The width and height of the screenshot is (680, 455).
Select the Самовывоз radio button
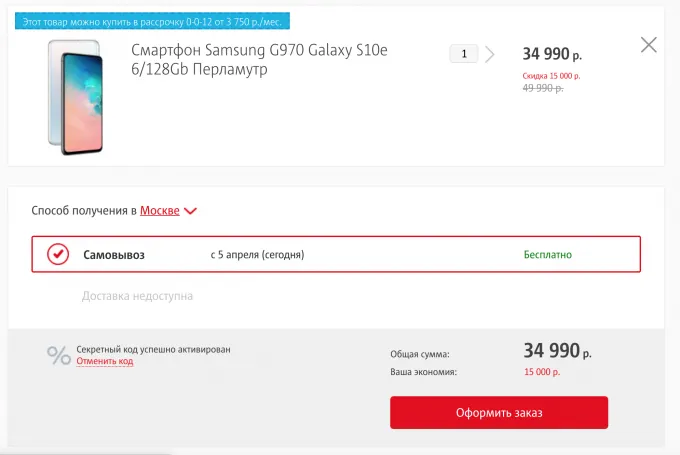[x=58, y=254]
